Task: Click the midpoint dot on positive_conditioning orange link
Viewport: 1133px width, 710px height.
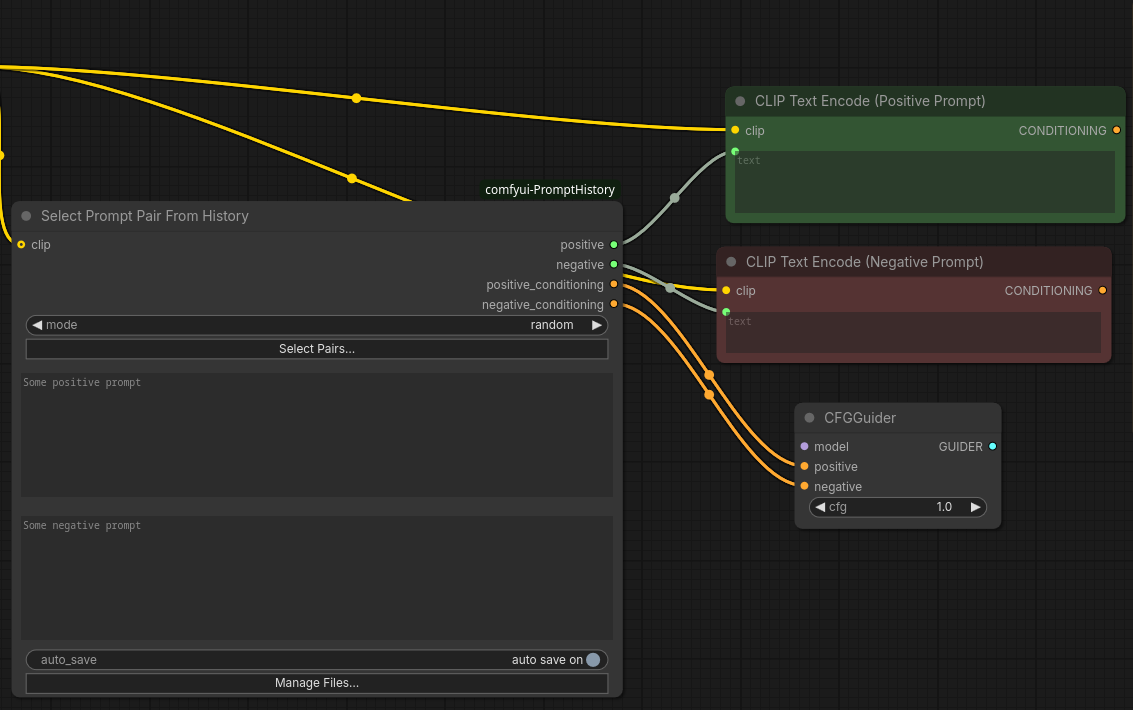Action: [710, 375]
